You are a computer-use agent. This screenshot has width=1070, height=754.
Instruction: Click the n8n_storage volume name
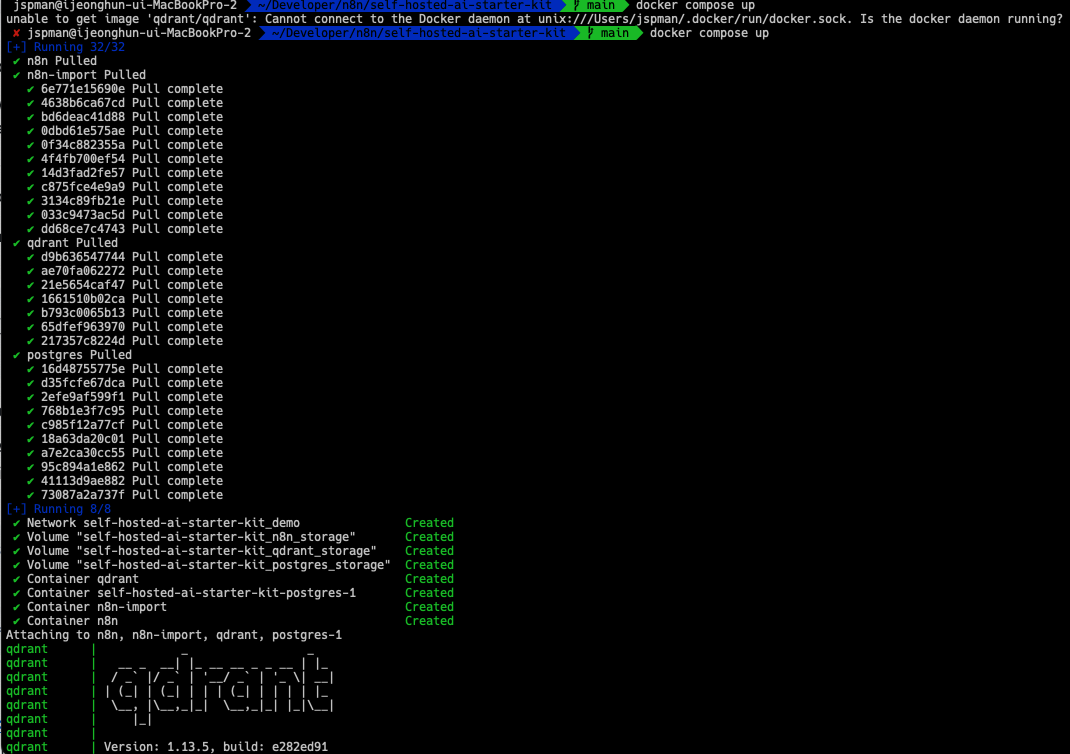216,537
